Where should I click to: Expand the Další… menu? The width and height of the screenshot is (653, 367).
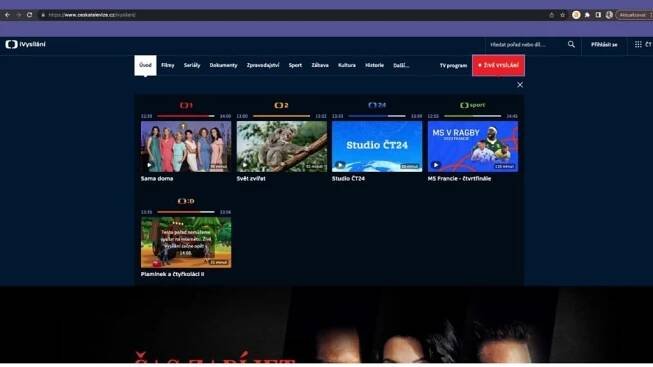click(x=401, y=65)
